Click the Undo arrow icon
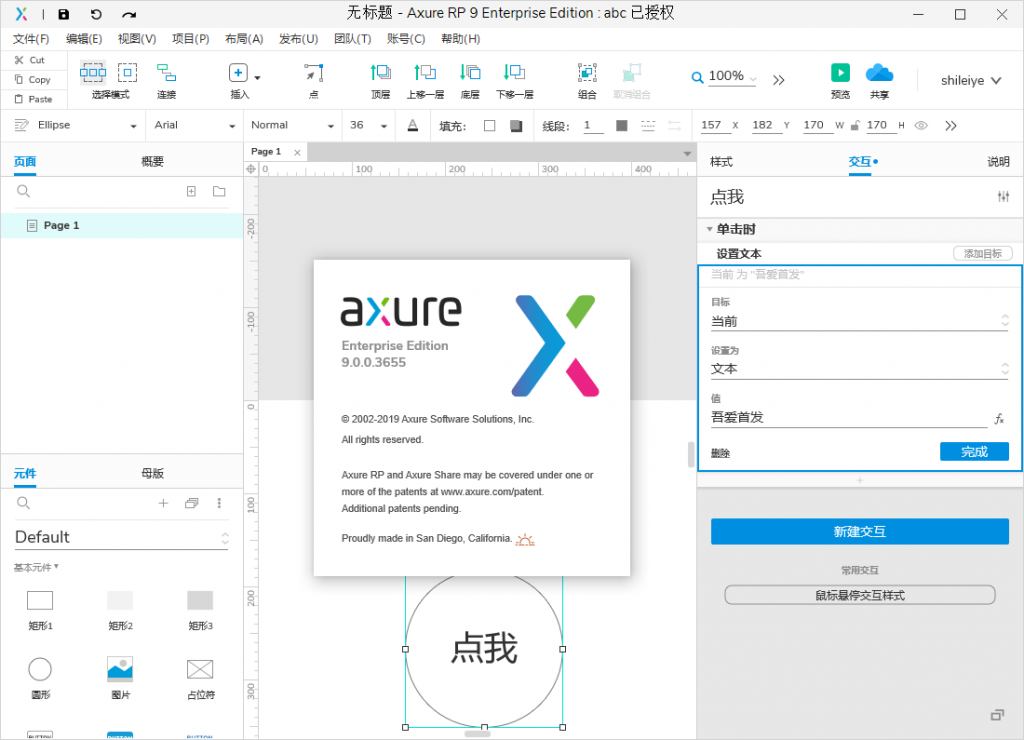1024x740 pixels. pyautogui.click(x=96, y=14)
